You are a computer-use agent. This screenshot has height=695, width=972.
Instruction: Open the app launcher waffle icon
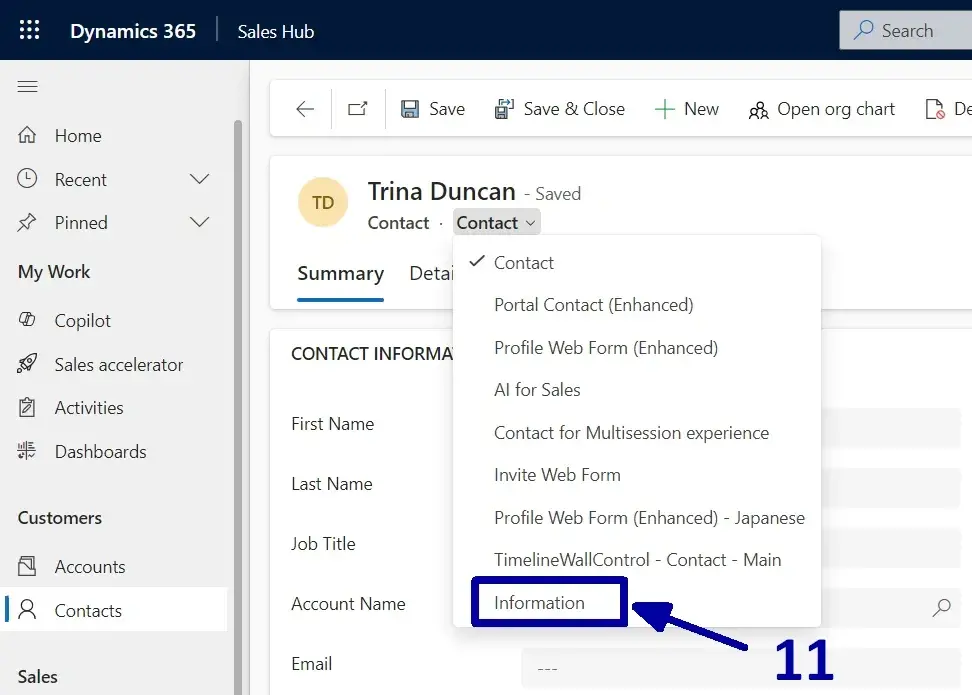(29, 30)
